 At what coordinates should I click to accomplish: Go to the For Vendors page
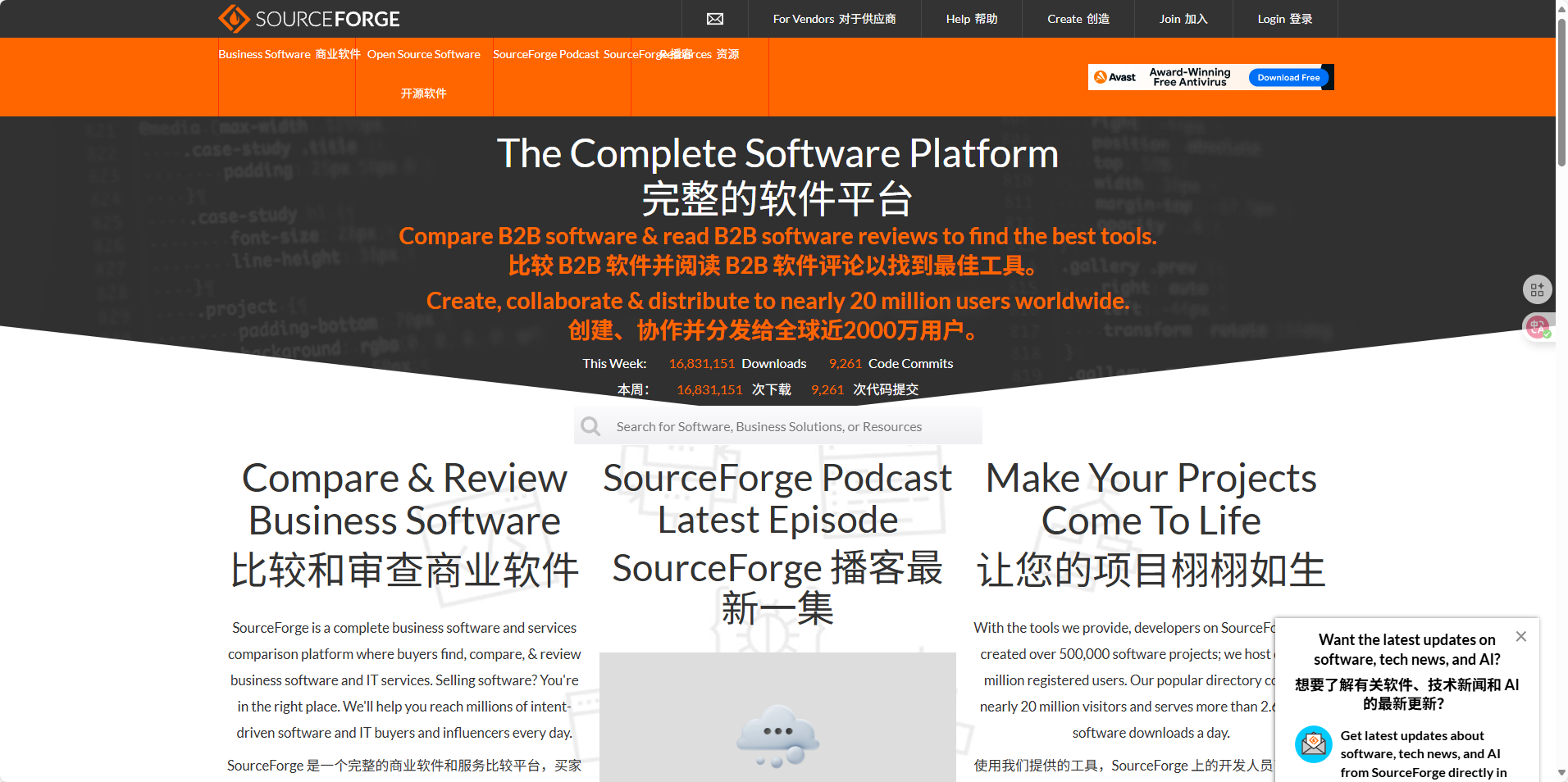pos(834,19)
